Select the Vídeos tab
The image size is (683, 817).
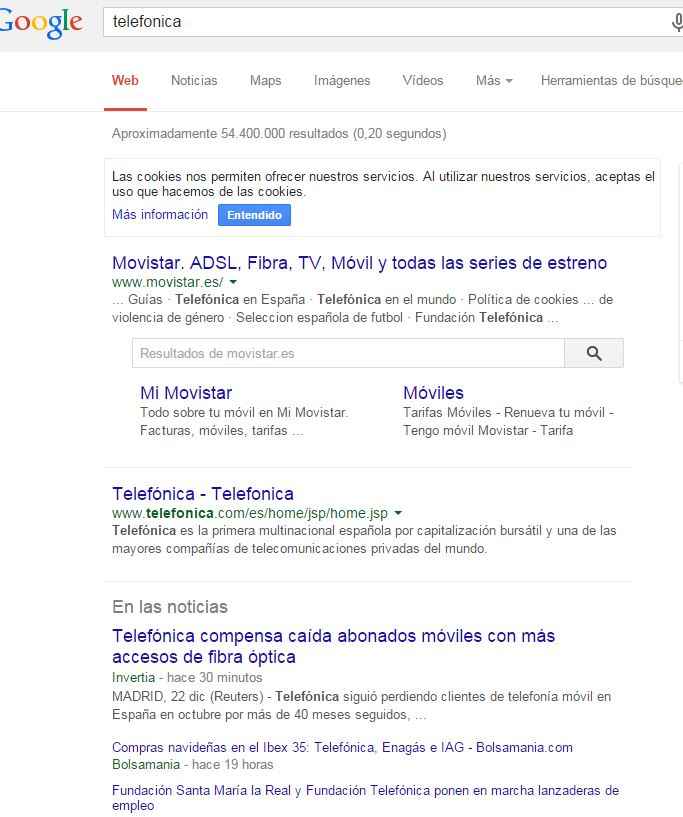(422, 81)
